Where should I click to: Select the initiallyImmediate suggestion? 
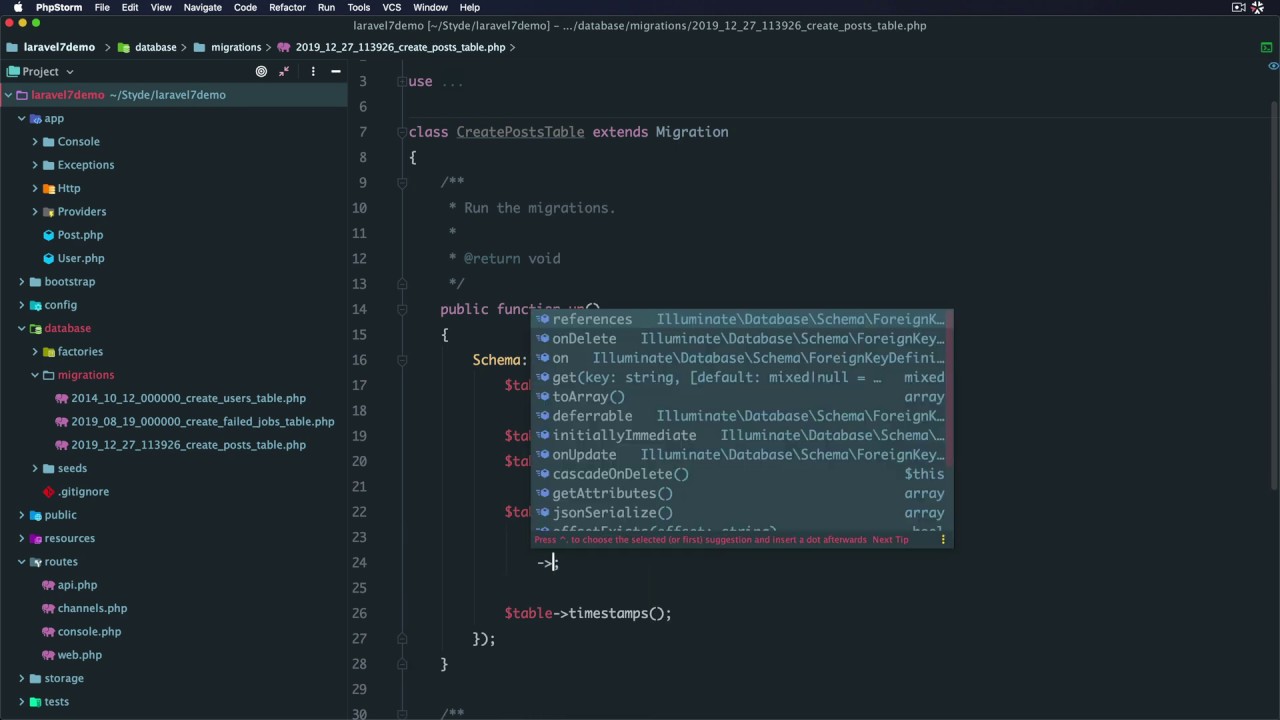pos(741,435)
